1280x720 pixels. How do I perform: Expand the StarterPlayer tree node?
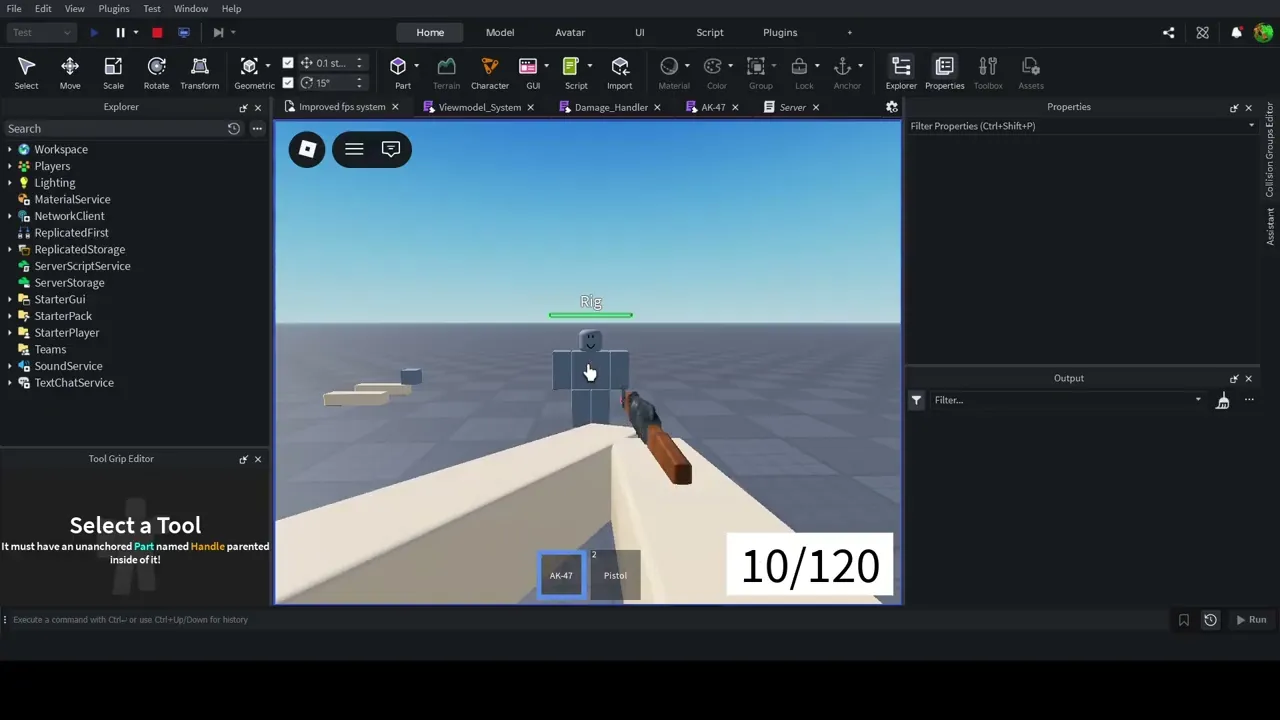[10, 333]
